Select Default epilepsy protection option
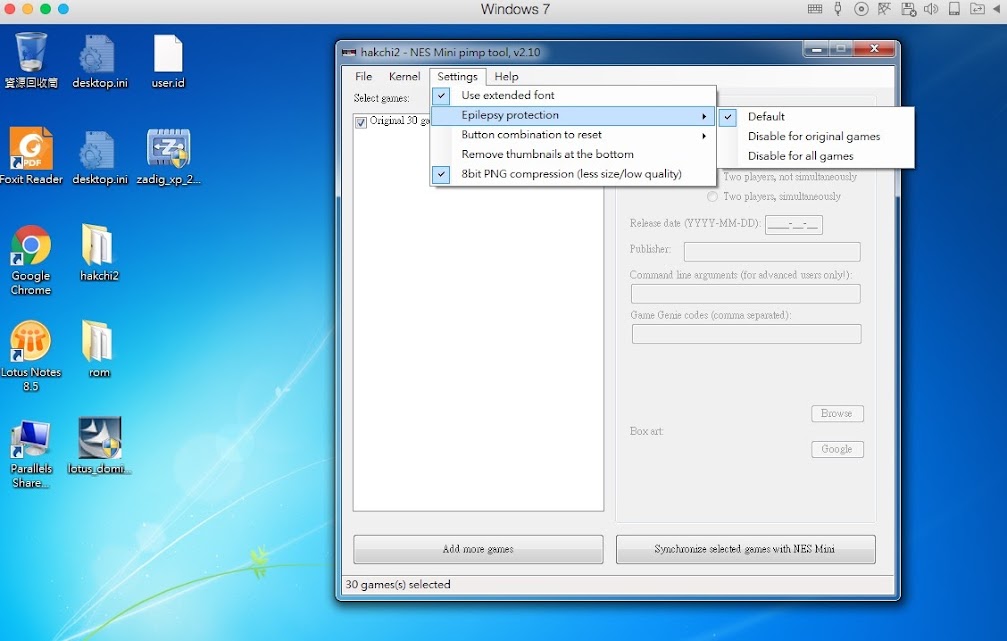Image resolution: width=1007 pixels, height=641 pixels. click(x=816, y=117)
